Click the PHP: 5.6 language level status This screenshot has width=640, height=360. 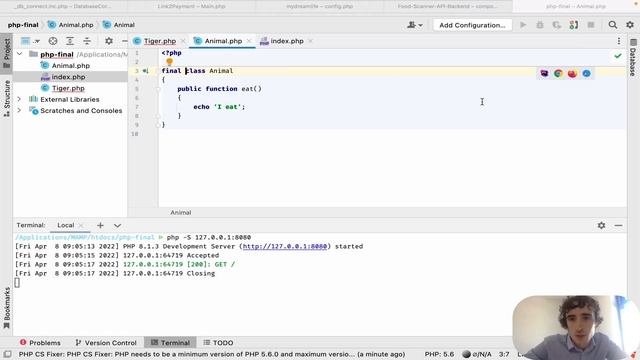(439, 354)
